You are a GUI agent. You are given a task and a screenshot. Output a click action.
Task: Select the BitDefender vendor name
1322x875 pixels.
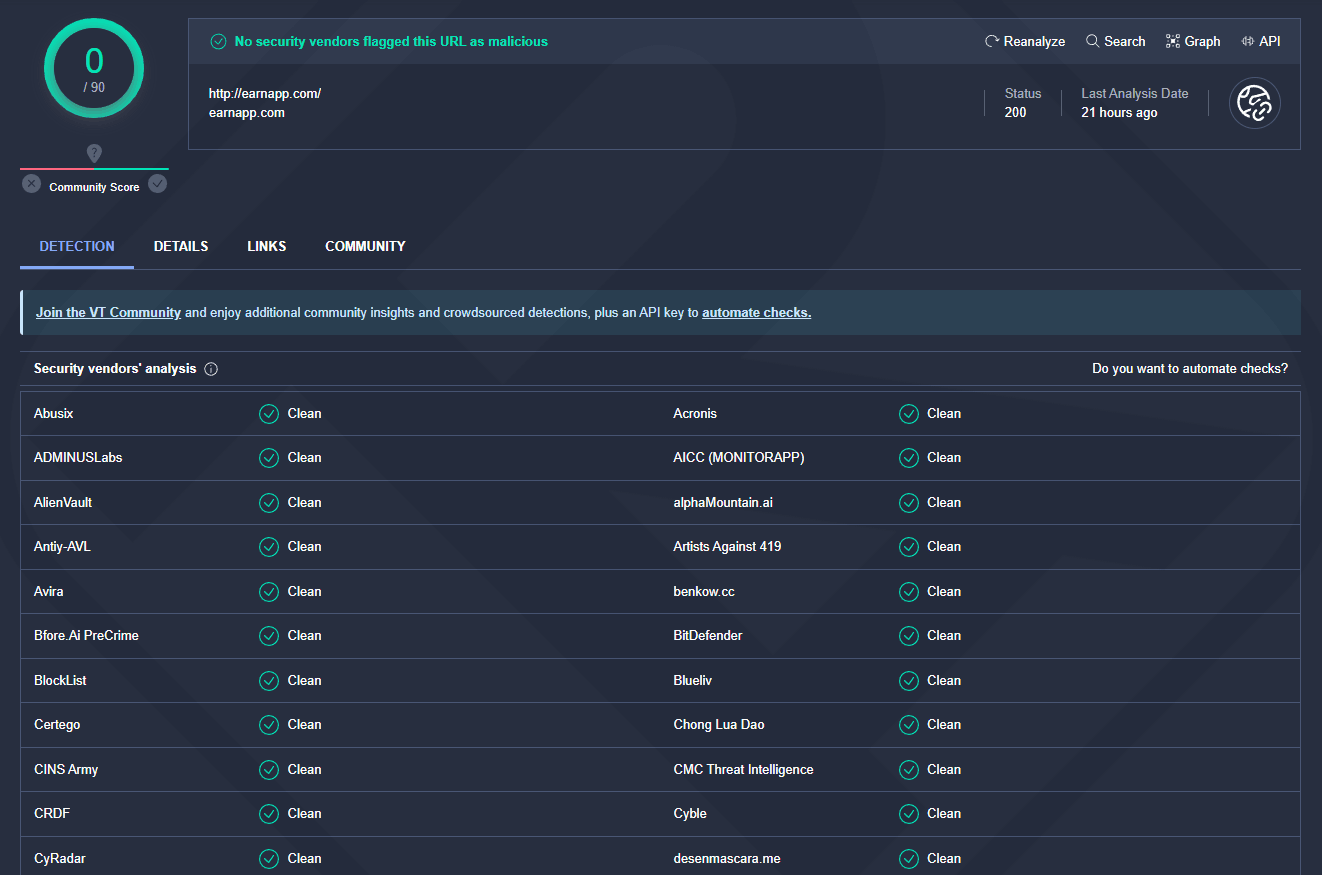pyautogui.click(x=708, y=636)
